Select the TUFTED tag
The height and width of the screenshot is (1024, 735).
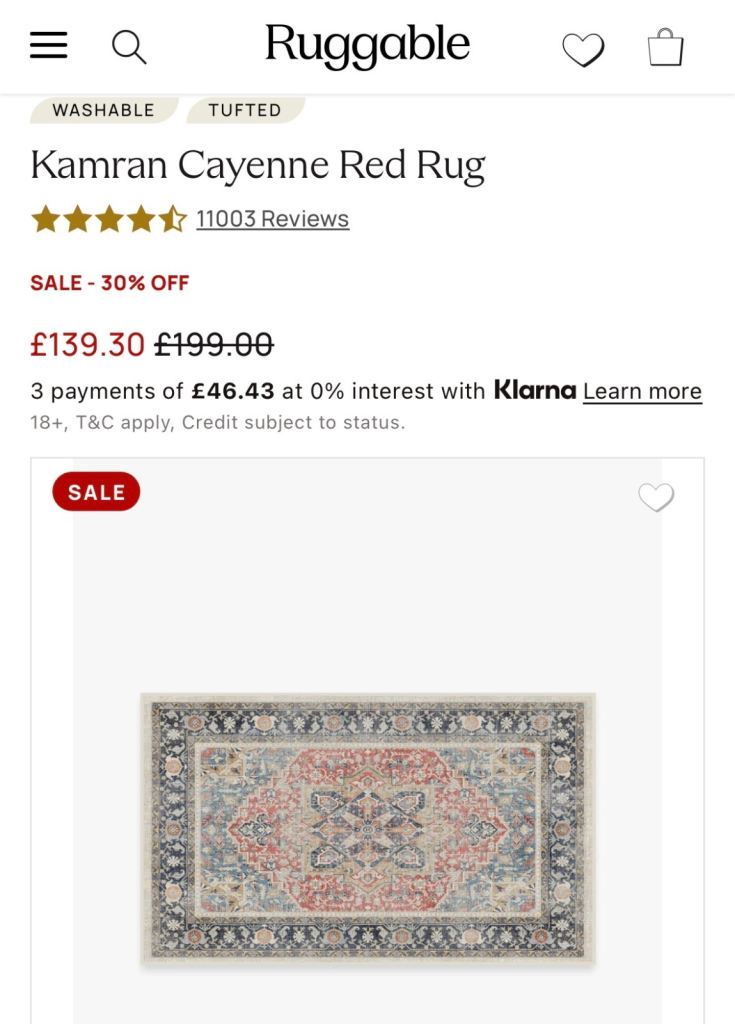pos(245,110)
